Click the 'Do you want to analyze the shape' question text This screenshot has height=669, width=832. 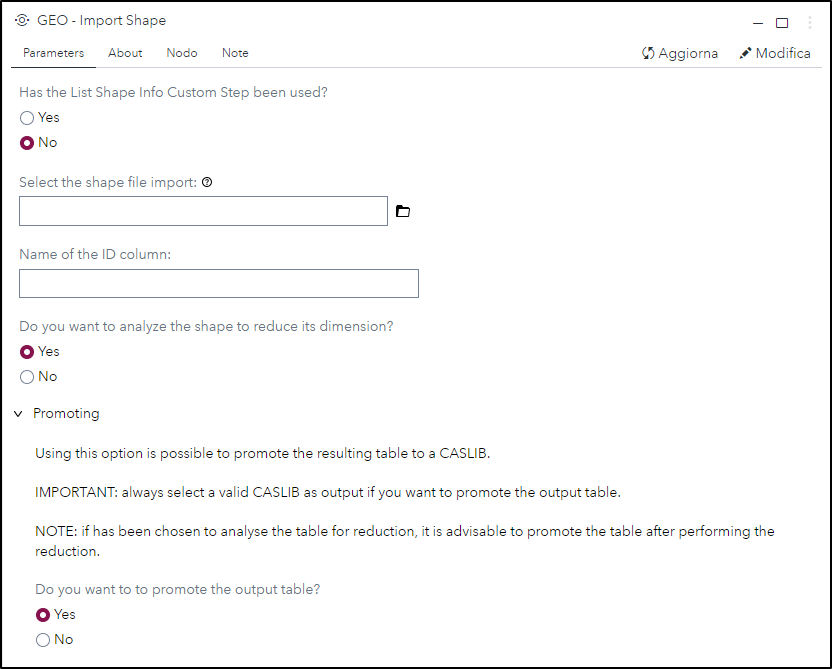pyautogui.click(x=206, y=326)
